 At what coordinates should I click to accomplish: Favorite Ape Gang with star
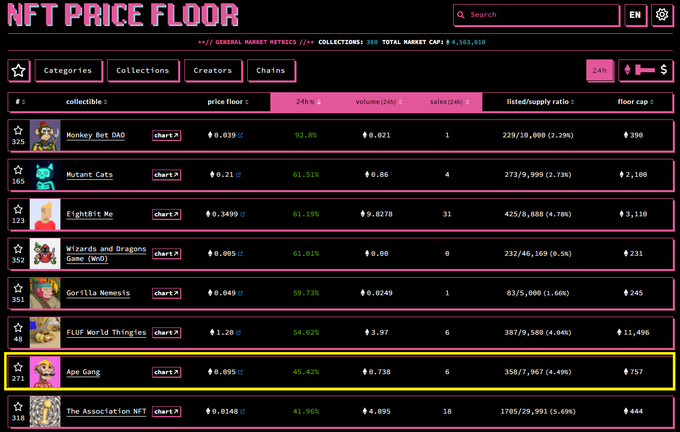pyautogui.click(x=18, y=367)
